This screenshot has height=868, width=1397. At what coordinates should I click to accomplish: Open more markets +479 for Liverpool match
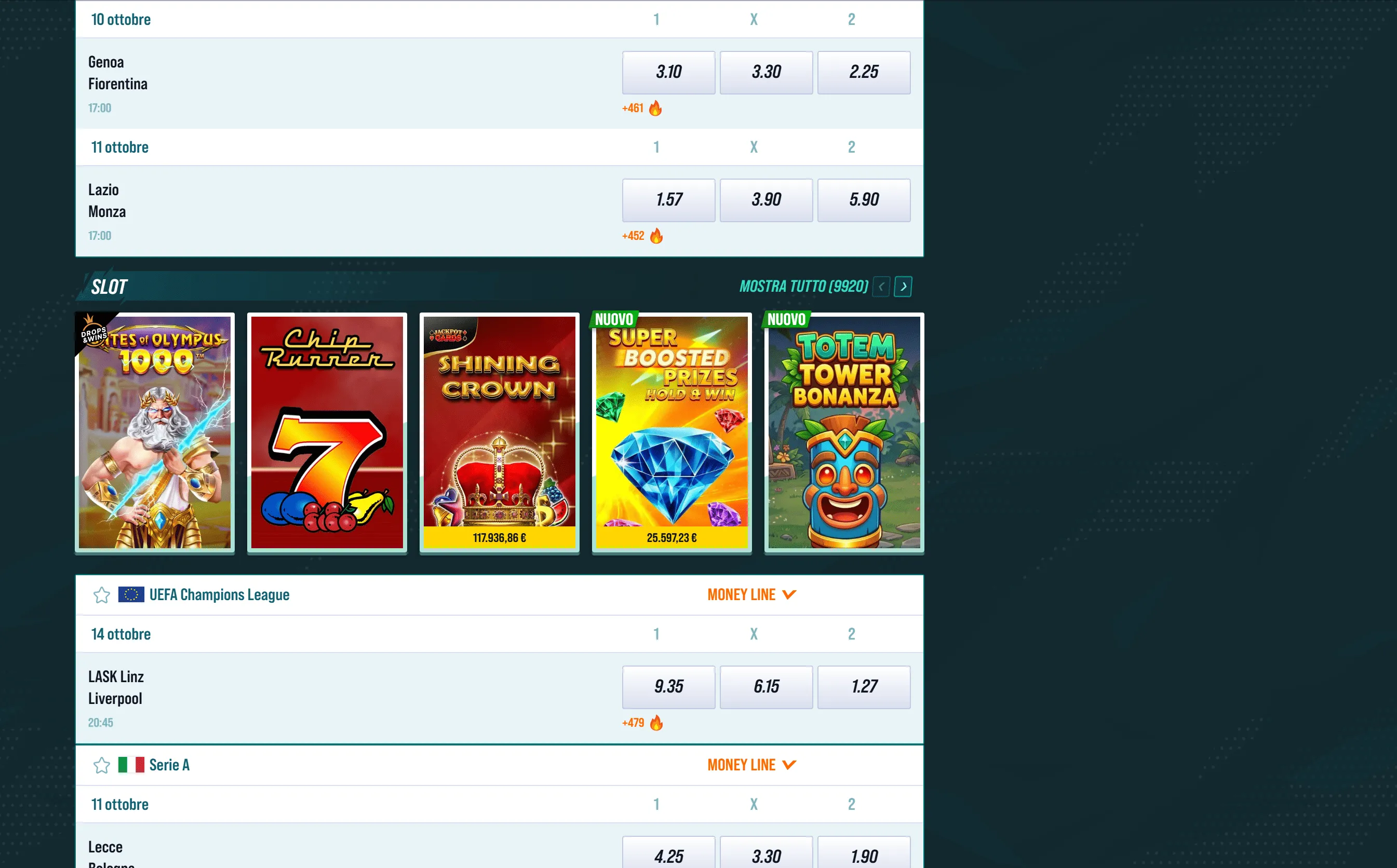coord(634,723)
